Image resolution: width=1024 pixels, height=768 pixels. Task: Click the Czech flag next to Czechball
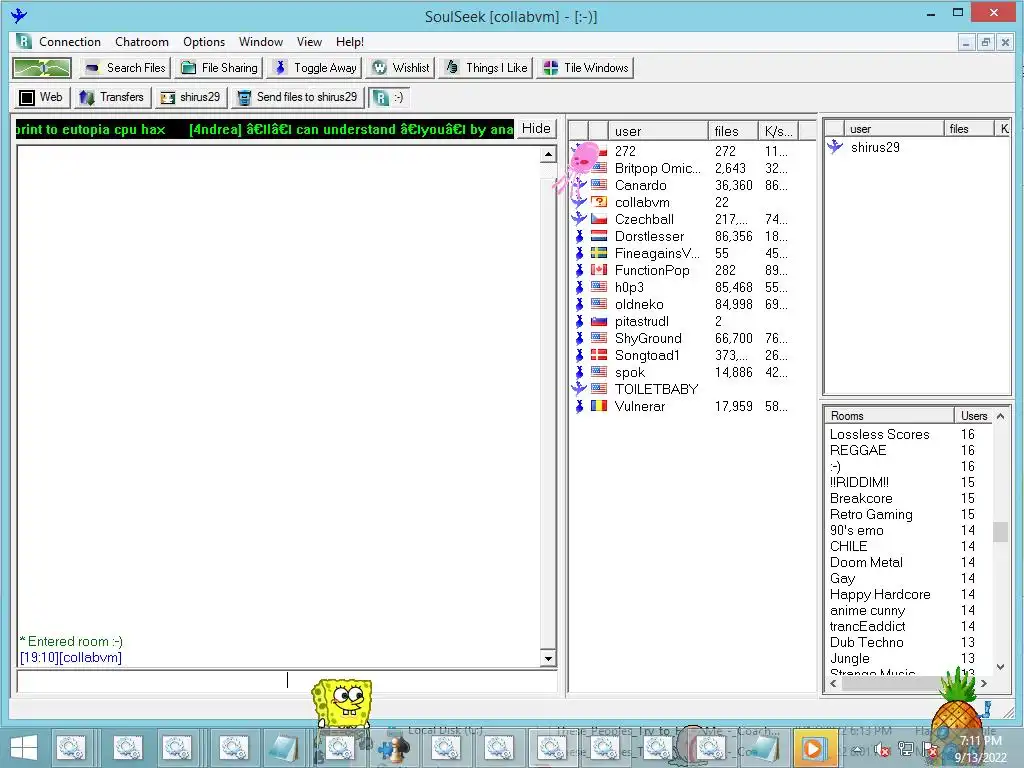pyautogui.click(x=599, y=219)
